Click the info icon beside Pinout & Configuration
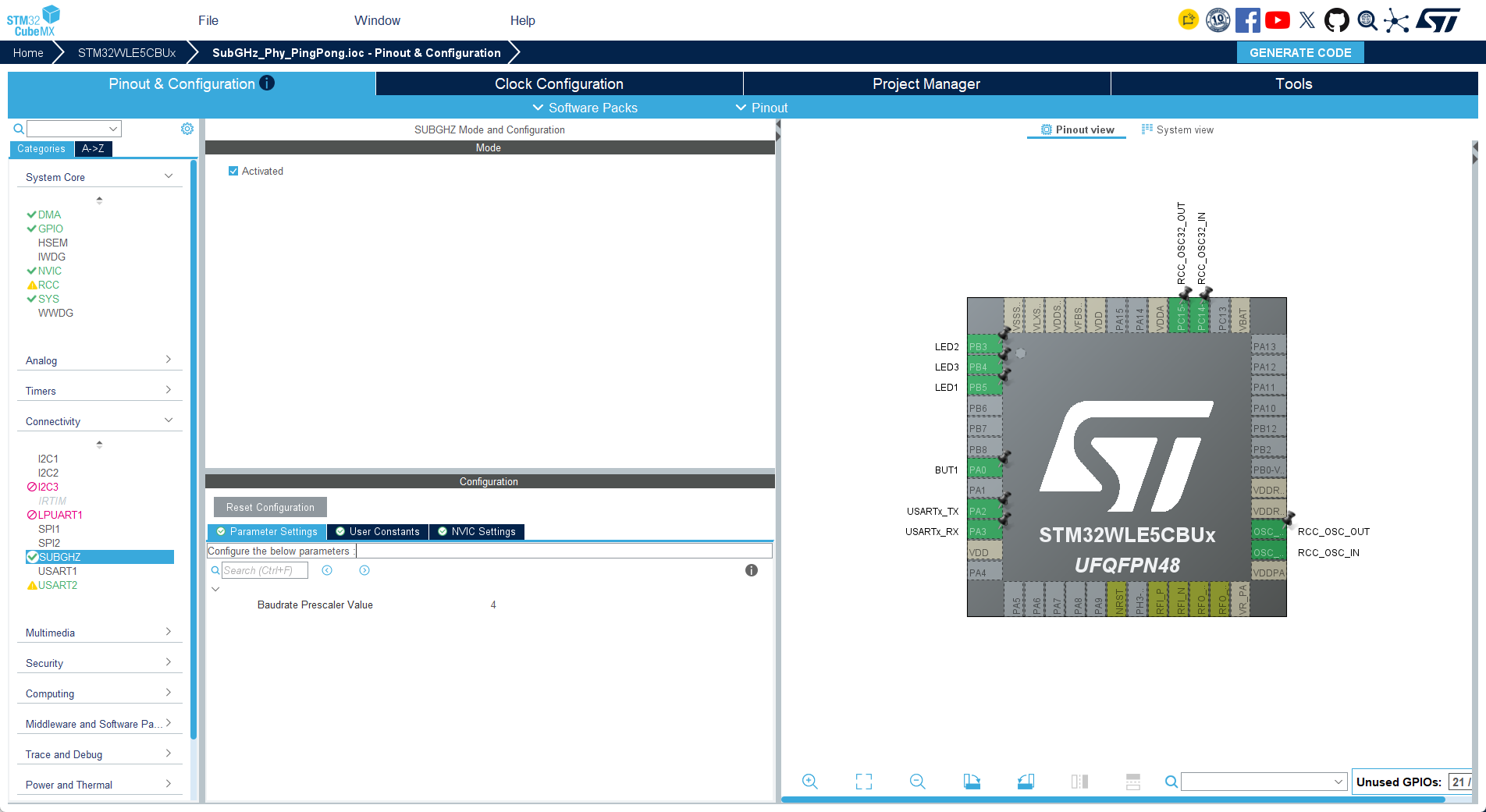The width and height of the screenshot is (1486, 812). (x=267, y=83)
